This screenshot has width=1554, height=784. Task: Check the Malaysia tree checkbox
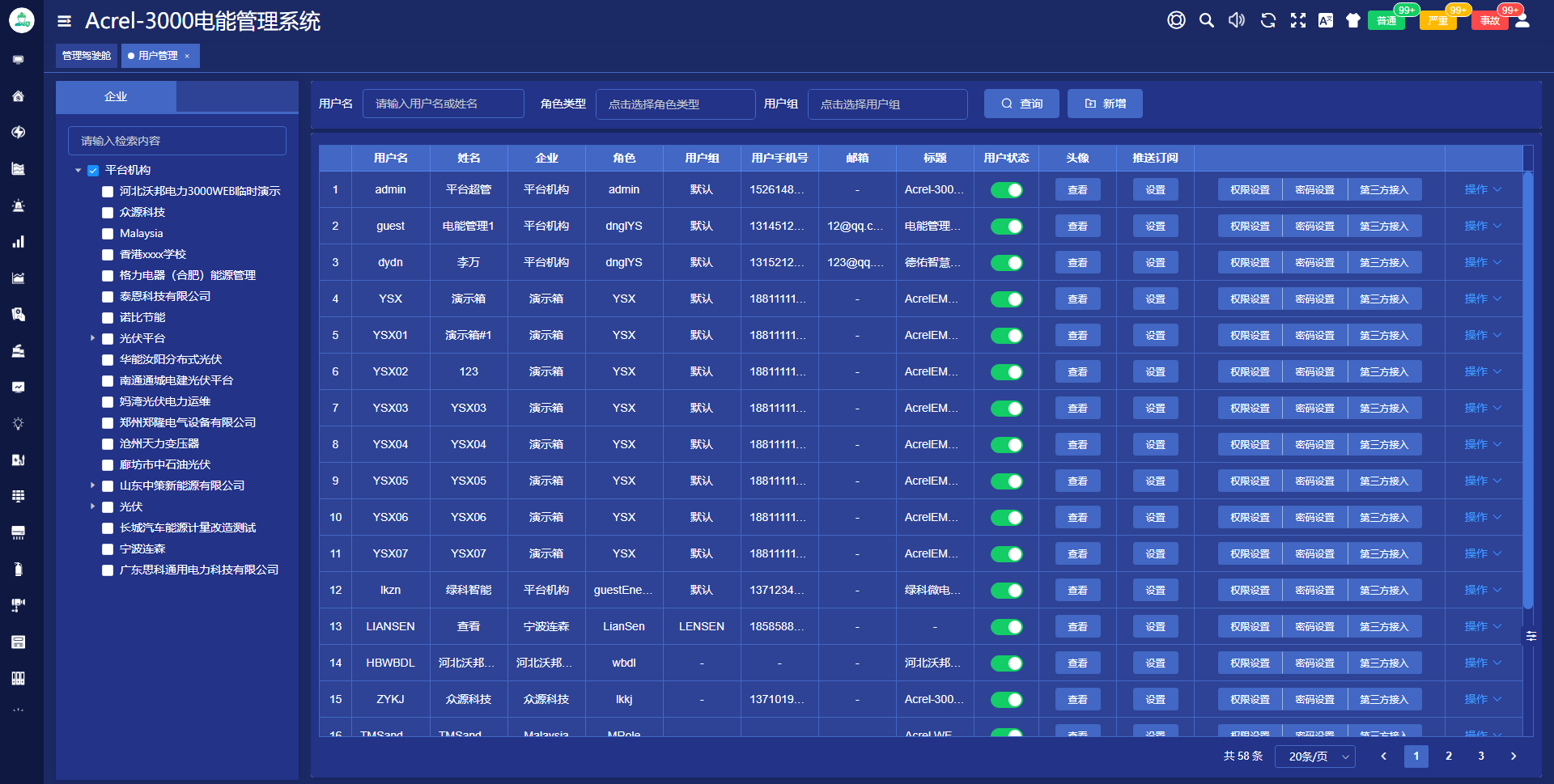pos(108,234)
